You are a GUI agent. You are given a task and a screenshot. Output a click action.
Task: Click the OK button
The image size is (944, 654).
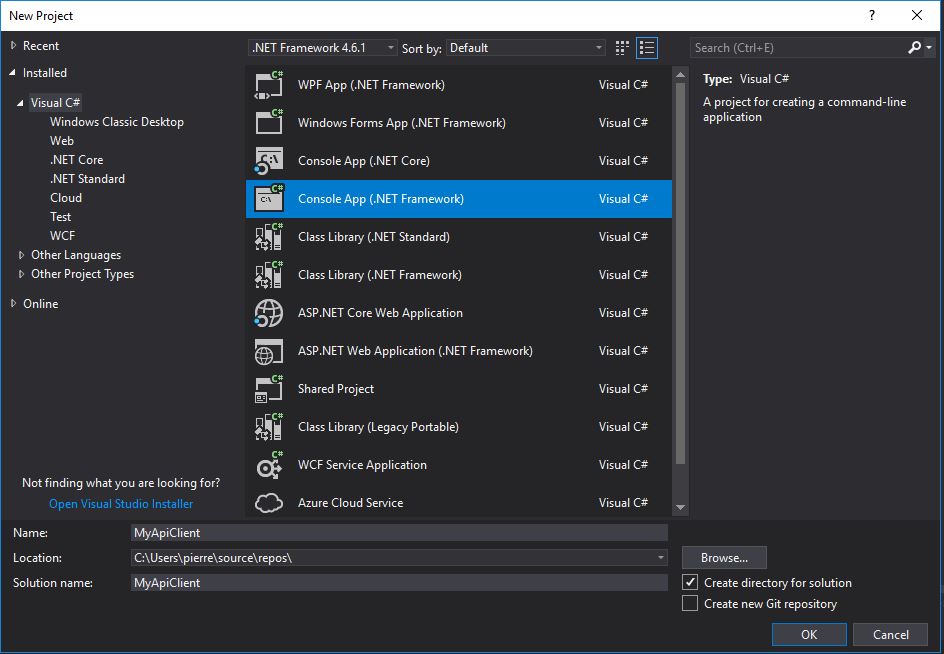809,634
